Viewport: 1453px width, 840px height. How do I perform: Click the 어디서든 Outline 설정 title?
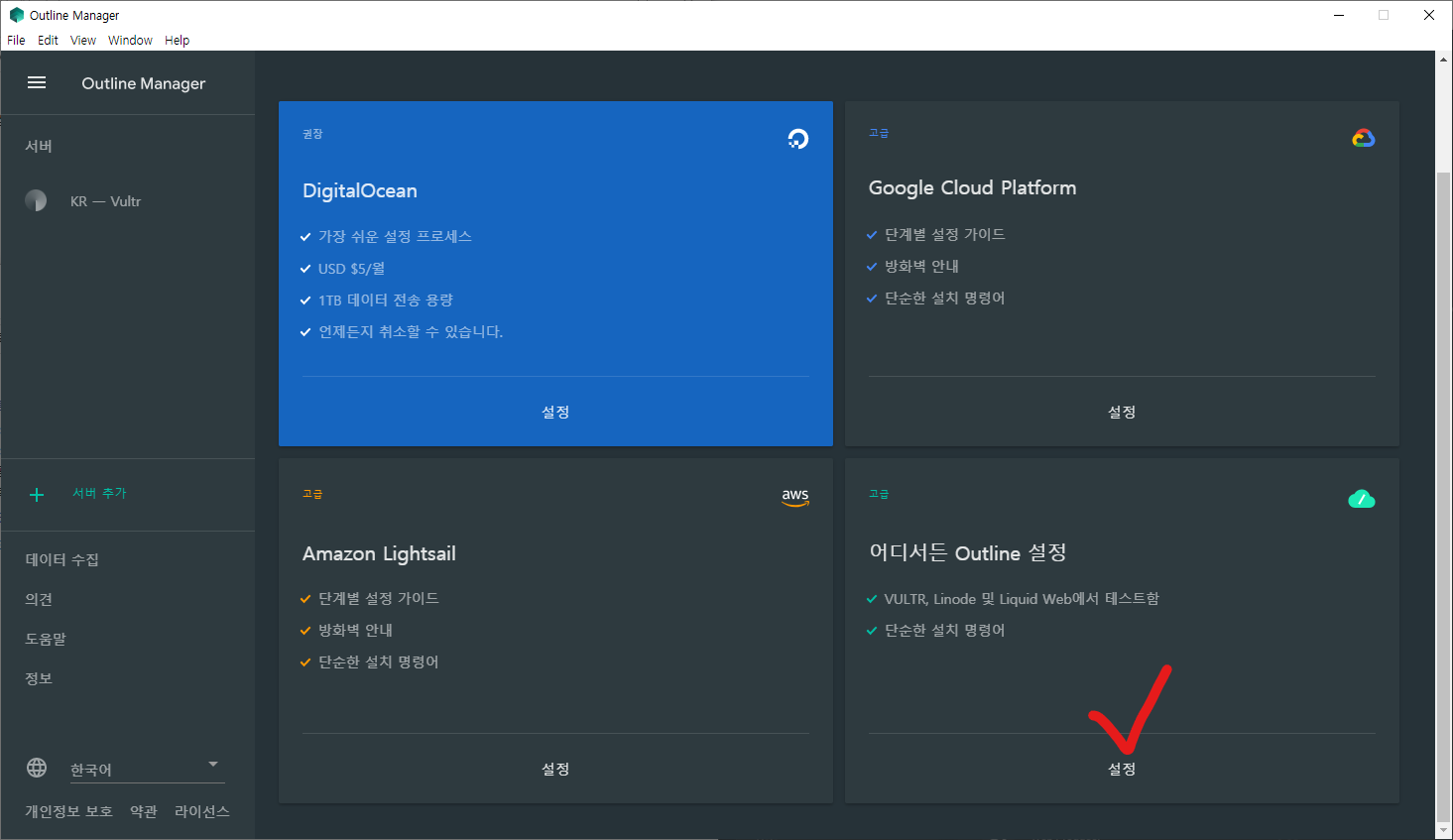point(968,552)
